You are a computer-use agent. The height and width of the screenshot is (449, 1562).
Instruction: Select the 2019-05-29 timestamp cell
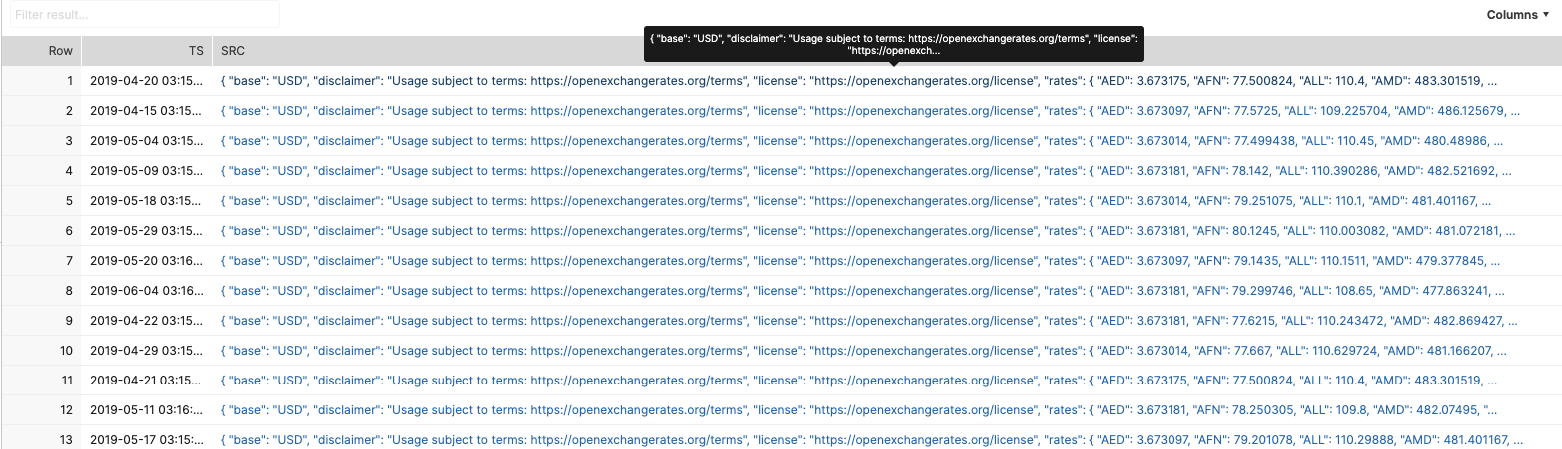pos(146,231)
